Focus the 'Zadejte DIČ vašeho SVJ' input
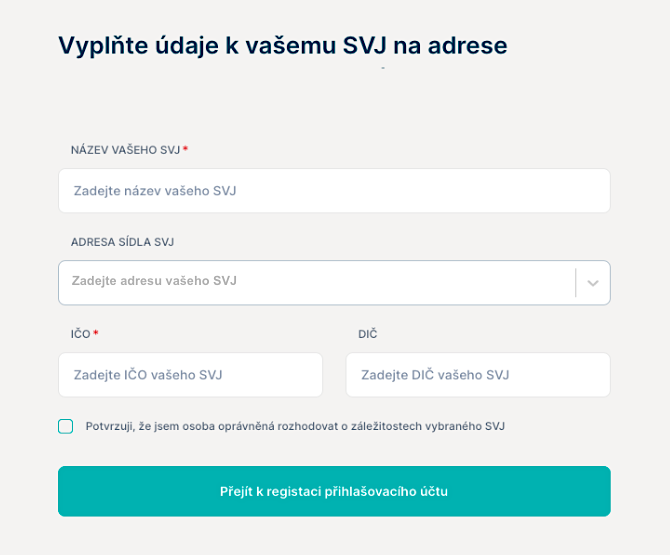The height and width of the screenshot is (555, 670). tap(478, 375)
